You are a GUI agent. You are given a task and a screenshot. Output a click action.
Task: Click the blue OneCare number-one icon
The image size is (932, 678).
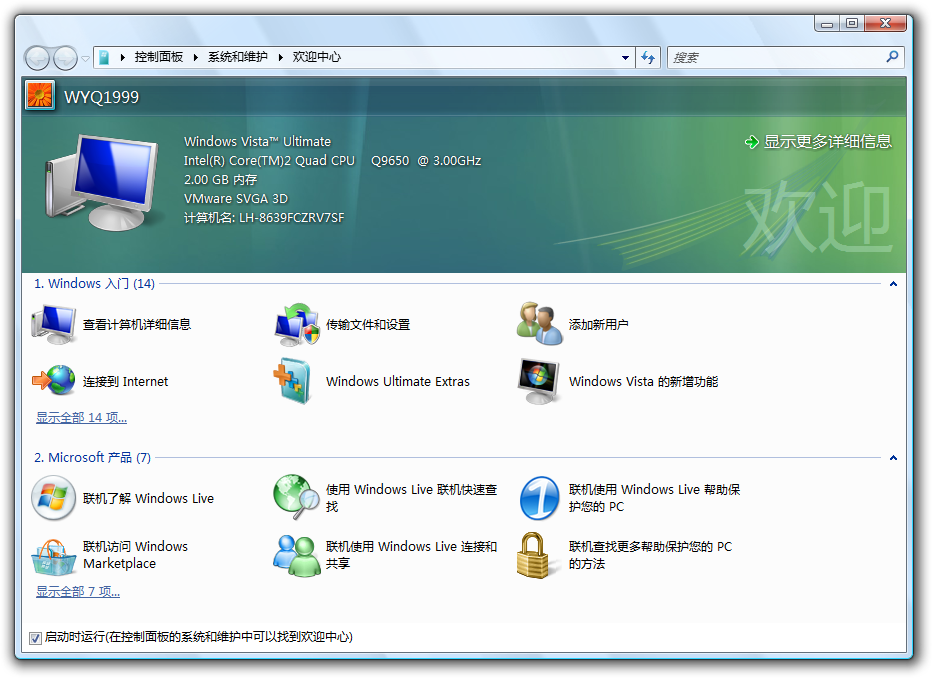(539, 498)
